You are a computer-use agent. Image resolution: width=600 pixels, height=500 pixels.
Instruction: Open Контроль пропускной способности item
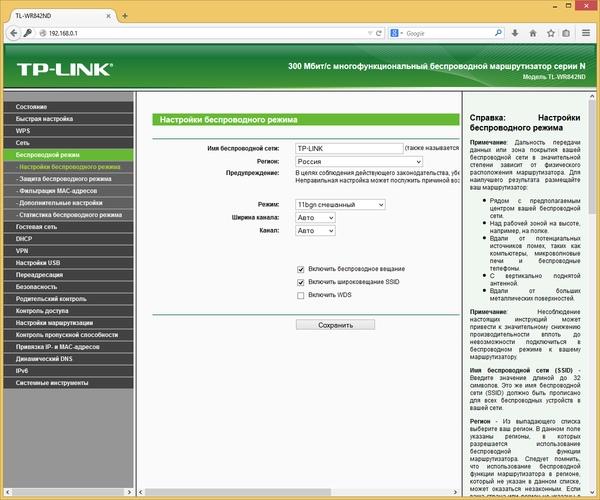pos(69,335)
